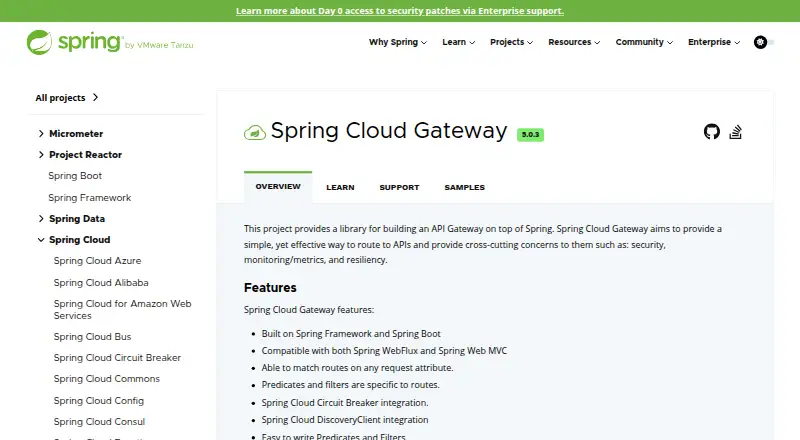800x440 pixels.
Task: Click 'Able to match routes' bullet
Action: (x=358, y=368)
